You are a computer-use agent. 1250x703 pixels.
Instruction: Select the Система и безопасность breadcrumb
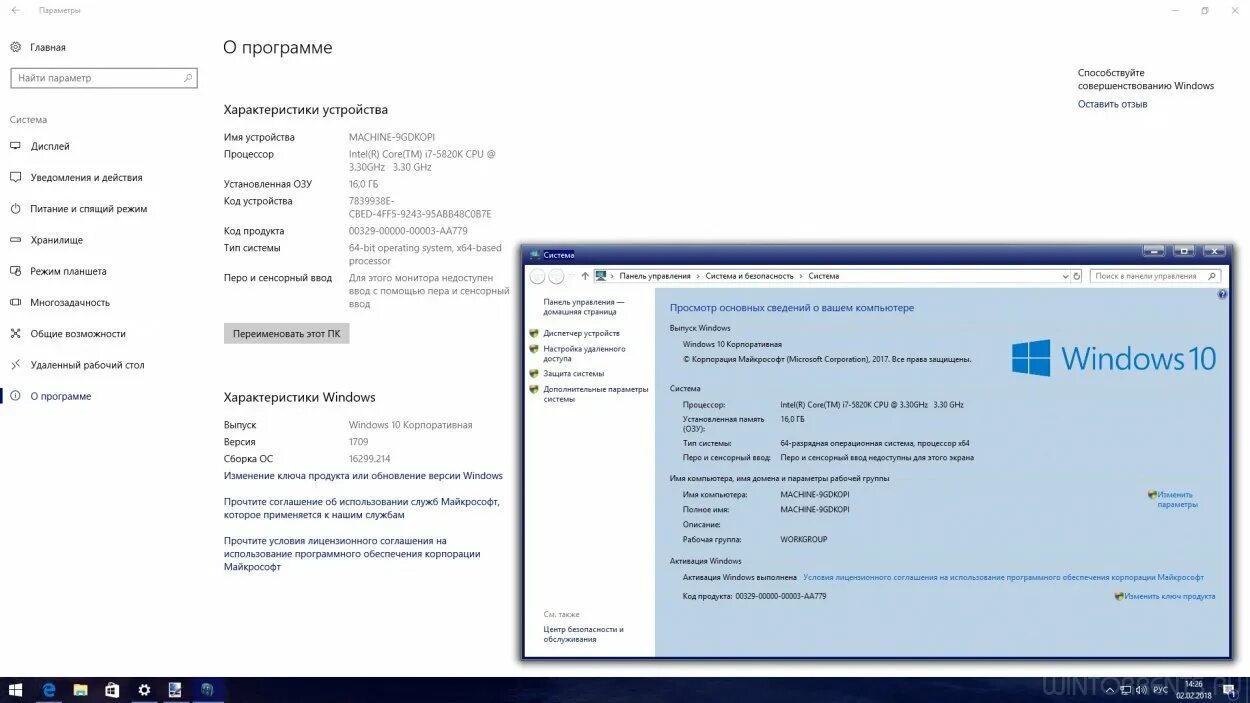(x=749, y=276)
